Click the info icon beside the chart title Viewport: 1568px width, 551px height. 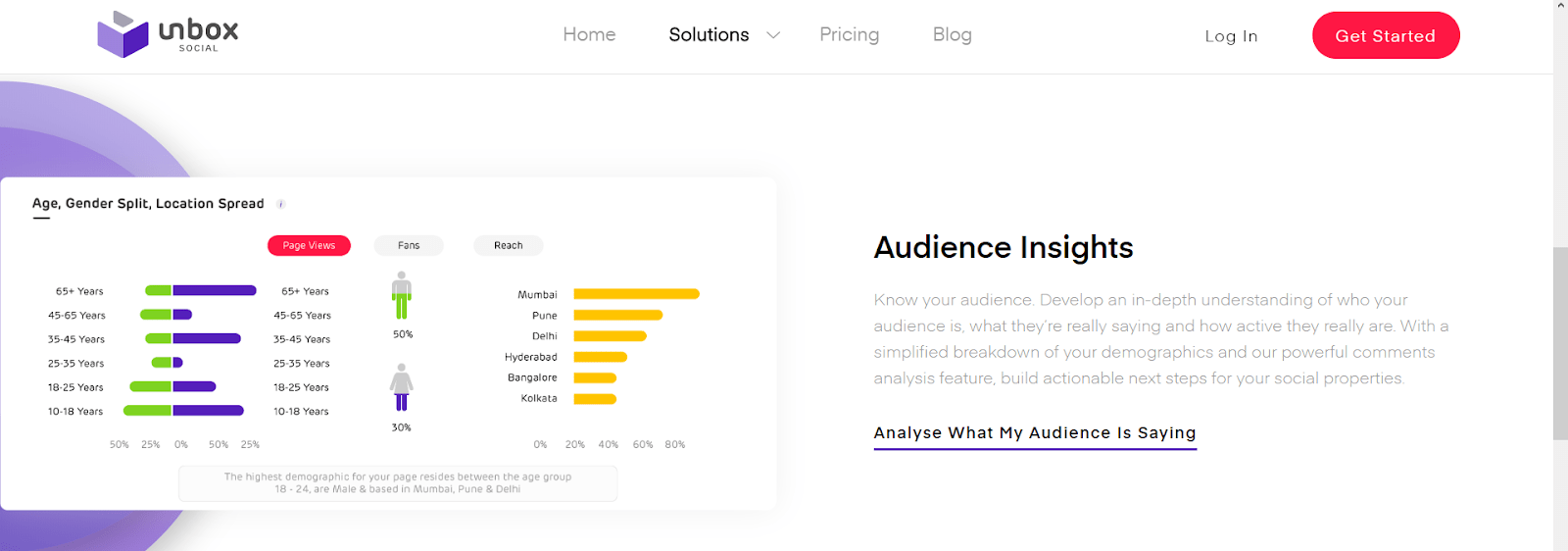[280, 204]
